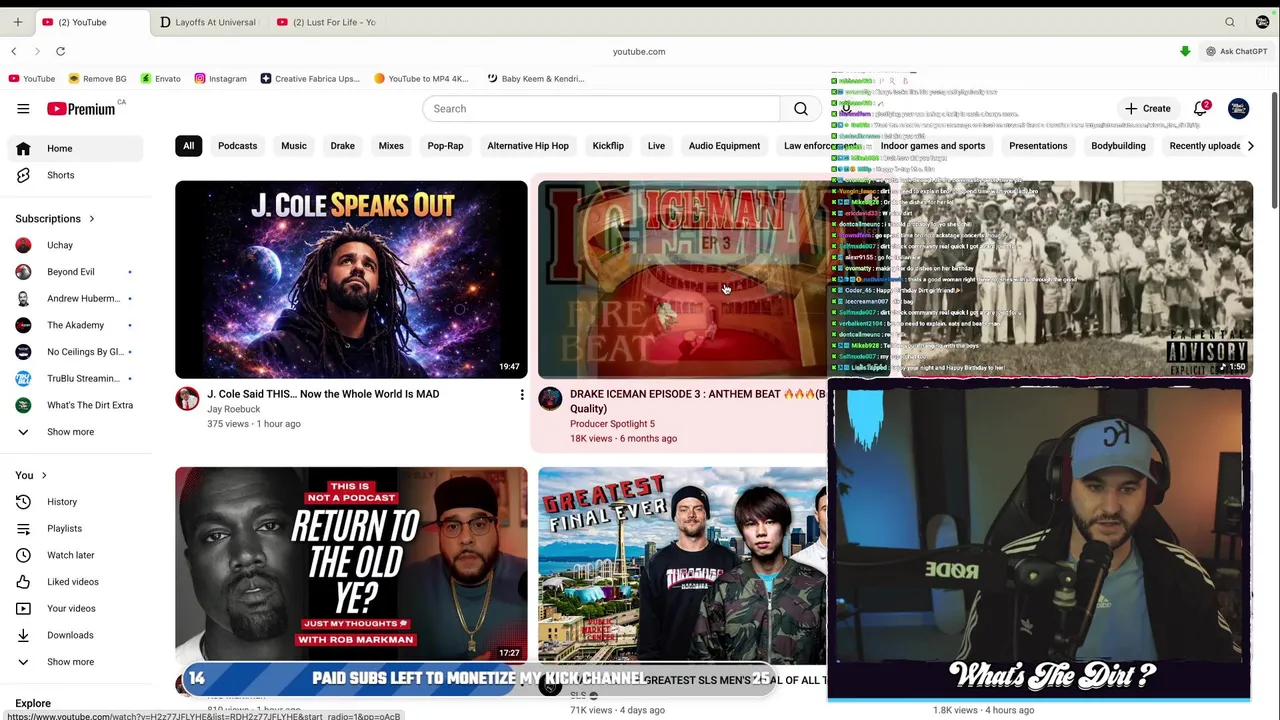
Task: Click Ask ChatGPT extension button
Action: 1236,51
